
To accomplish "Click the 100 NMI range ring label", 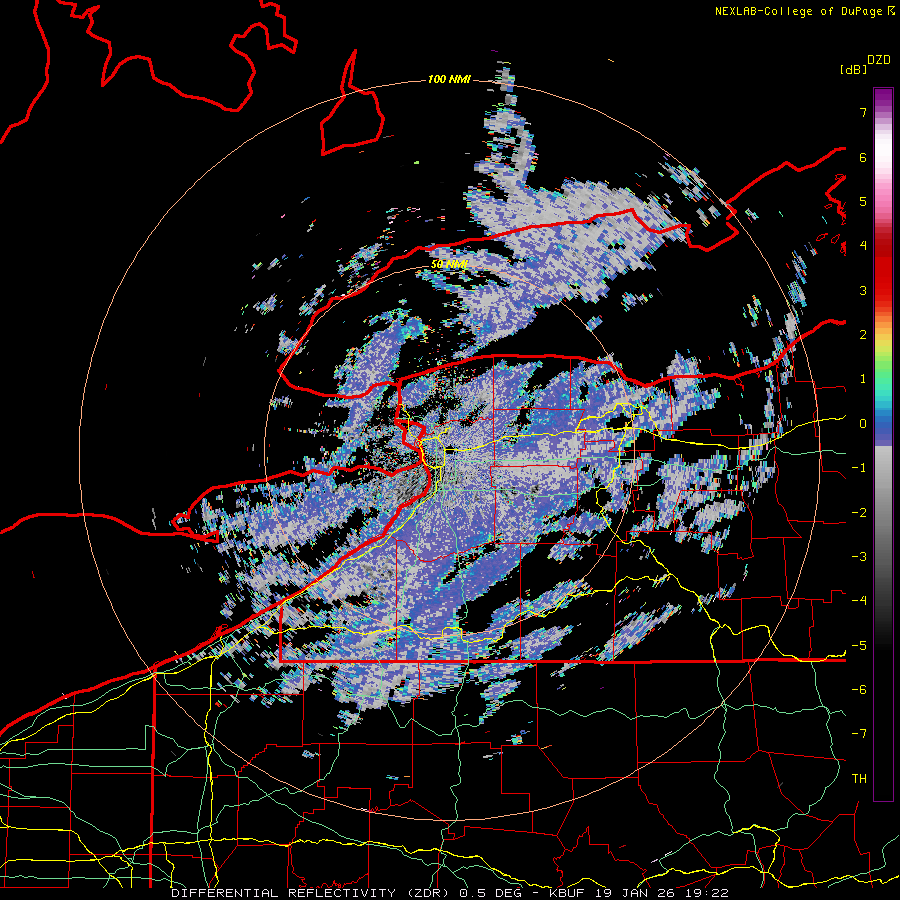I will 449,79.
